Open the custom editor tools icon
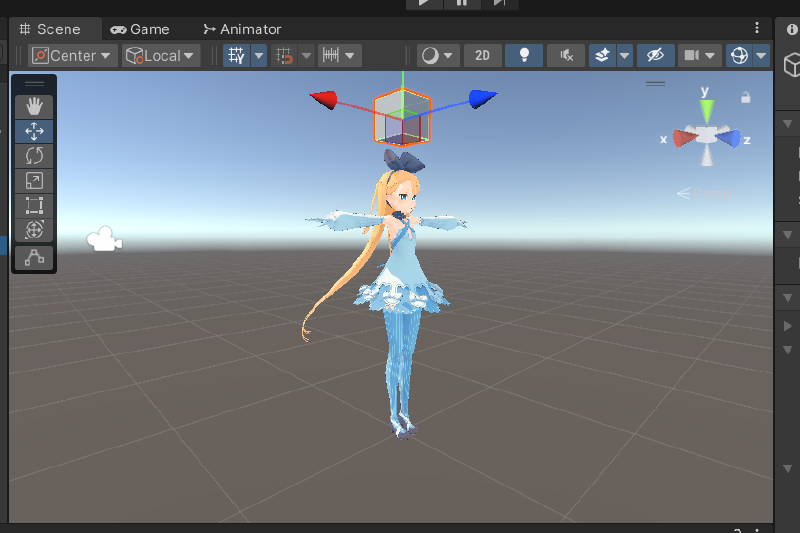Viewport: 800px width, 533px height. point(34,257)
